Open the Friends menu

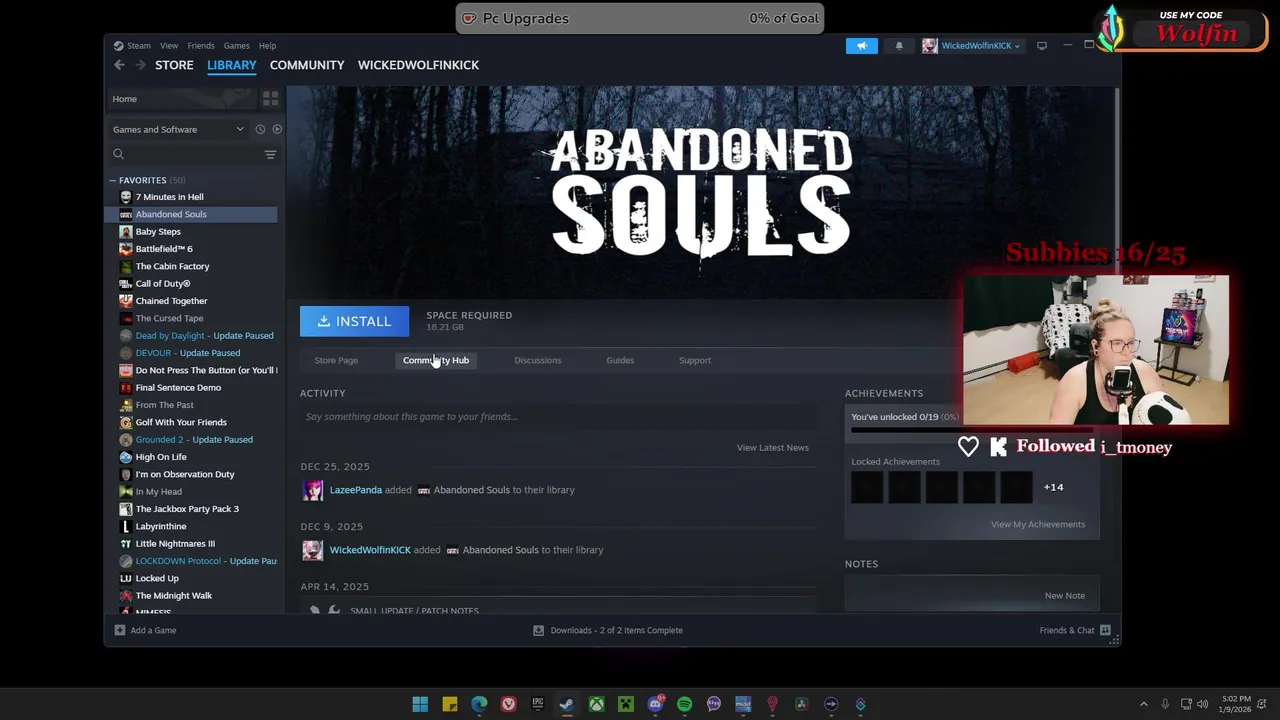click(x=201, y=45)
